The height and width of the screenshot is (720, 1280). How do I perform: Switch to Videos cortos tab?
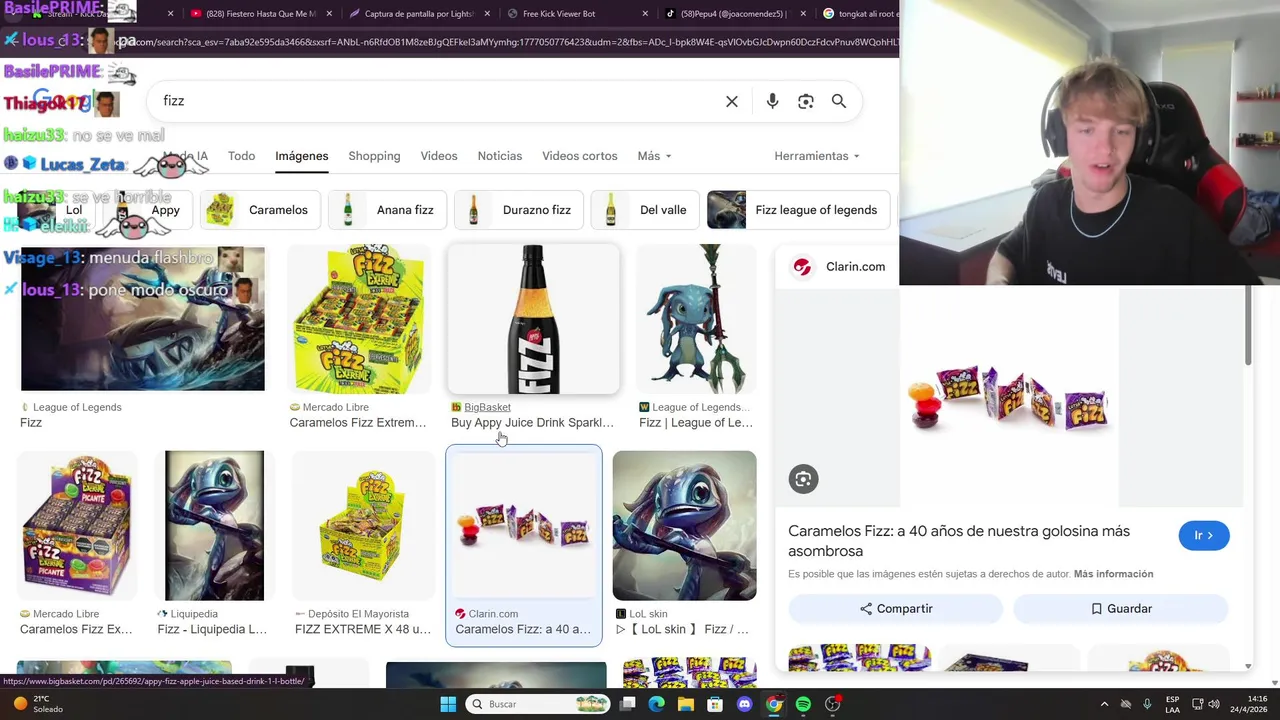point(580,156)
